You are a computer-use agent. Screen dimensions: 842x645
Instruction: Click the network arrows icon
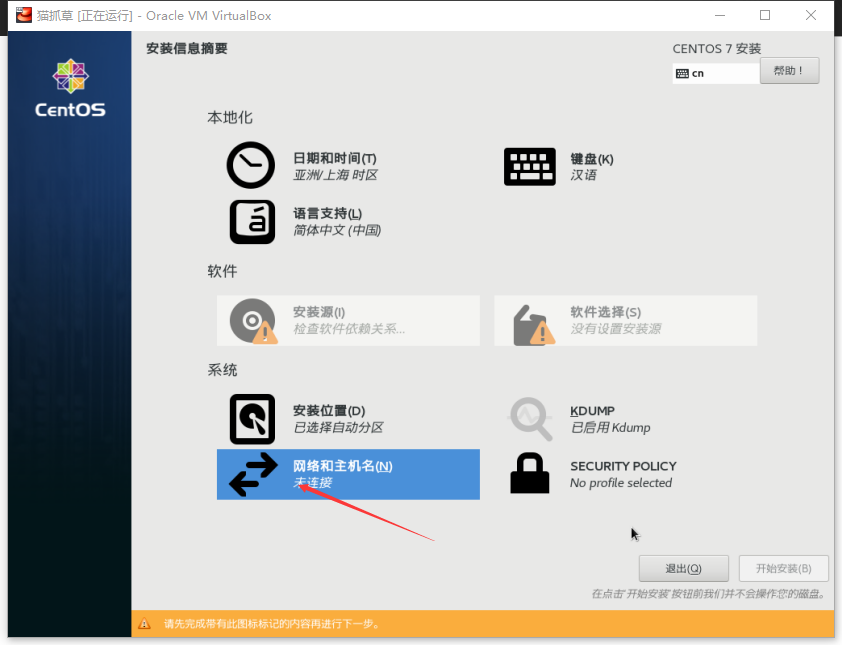tap(253, 474)
